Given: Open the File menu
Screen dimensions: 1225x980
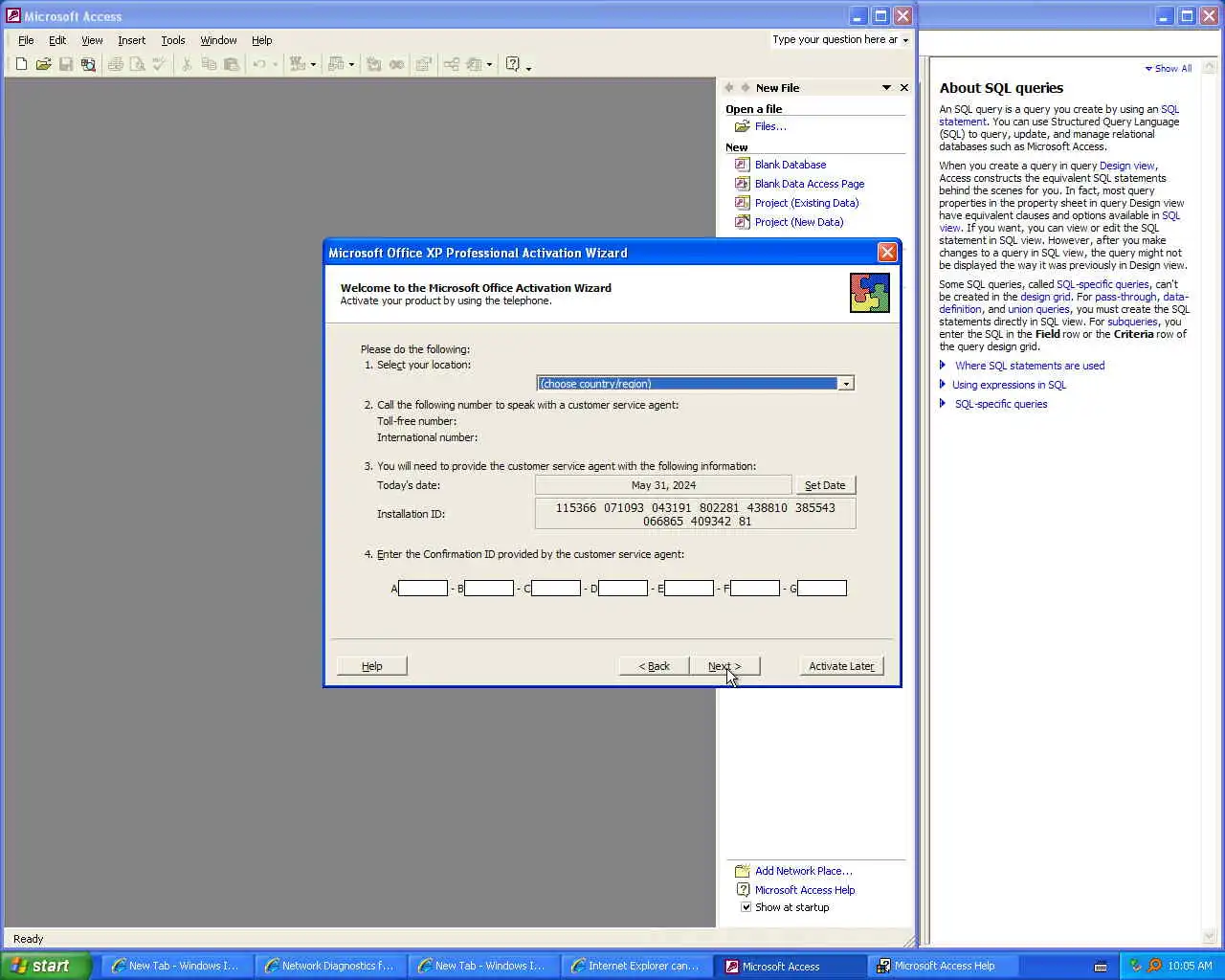Looking at the screenshot, I should click(x=26, y=40).
